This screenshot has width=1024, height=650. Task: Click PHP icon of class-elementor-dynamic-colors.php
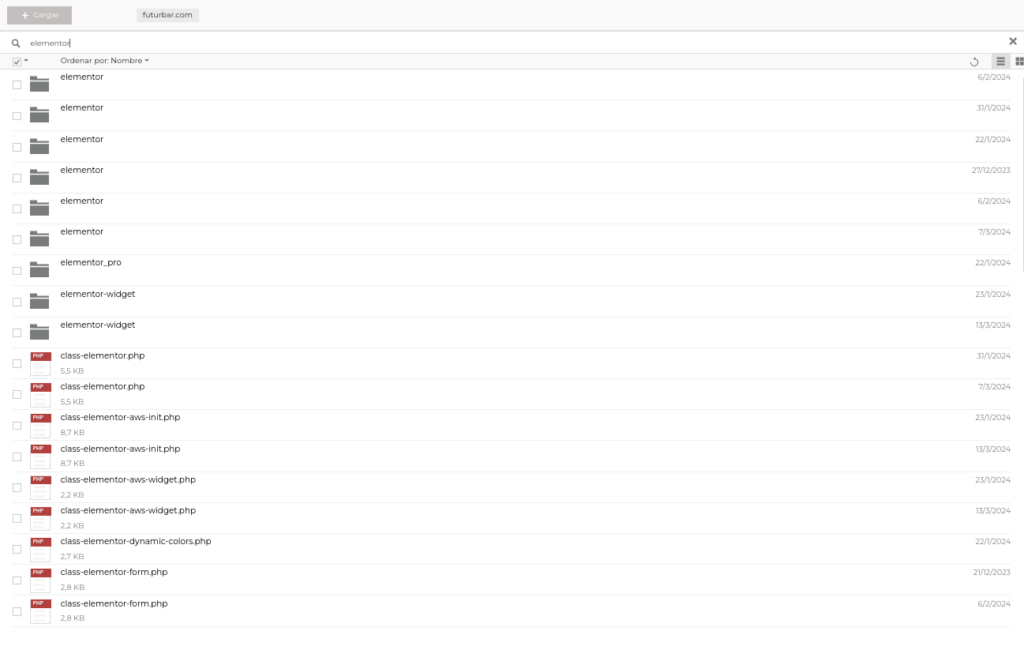coord(40,549)
